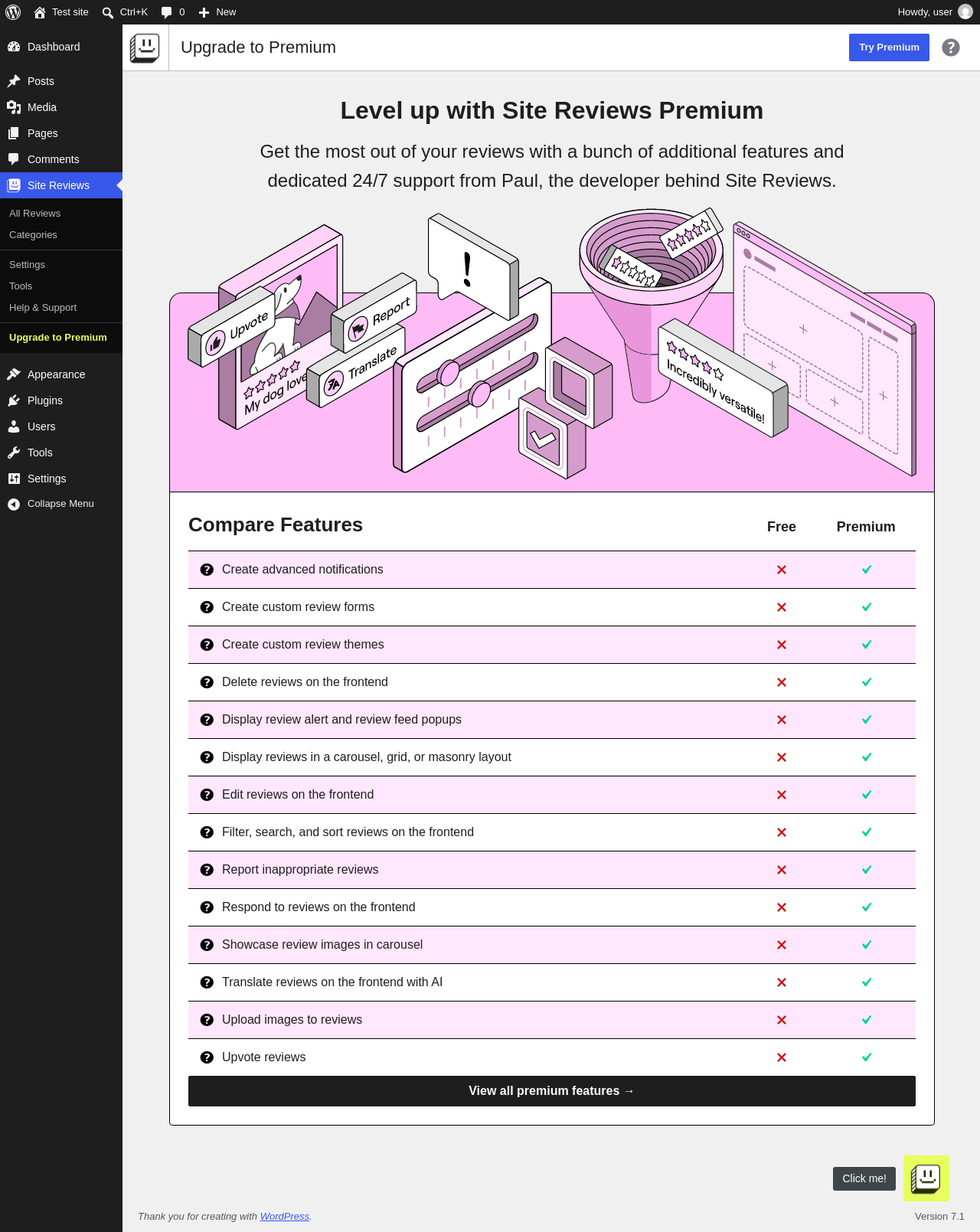Click the Version 7.1 footer text

pyautogui.click(x=939, y=1217)
